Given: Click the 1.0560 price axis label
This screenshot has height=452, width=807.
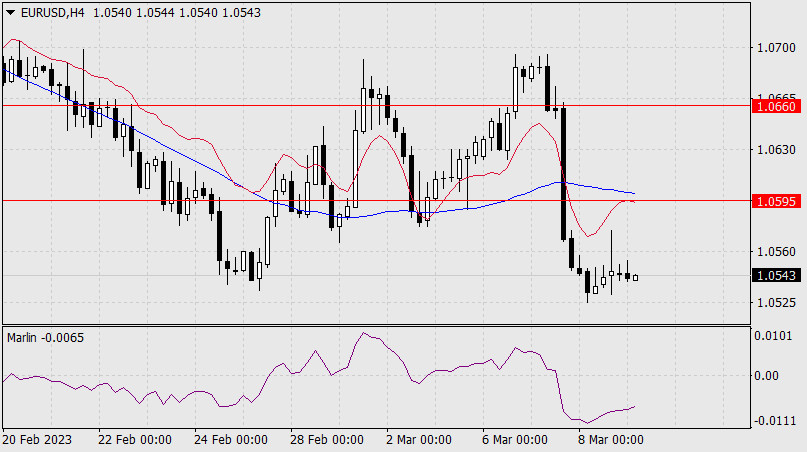Looking at the screenshot, I should click(777, 252).
